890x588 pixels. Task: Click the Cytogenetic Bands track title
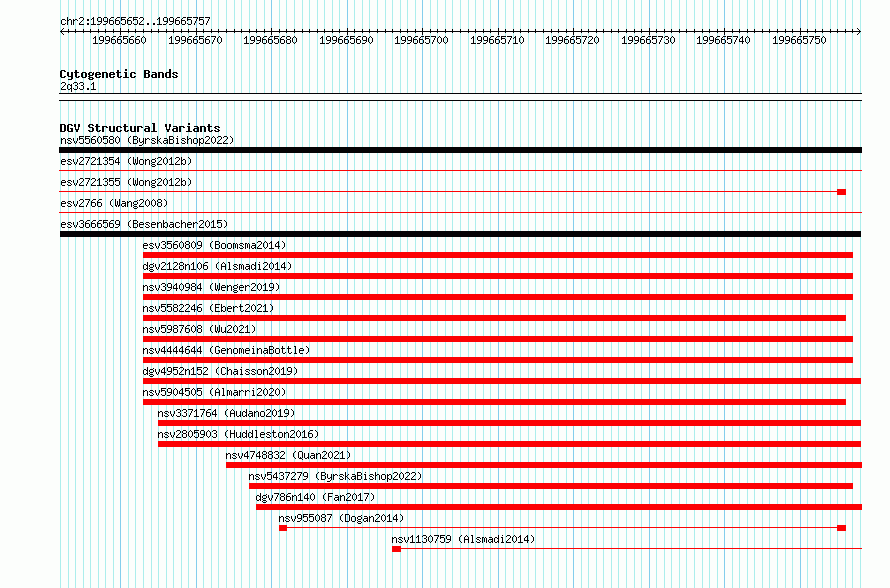(119, 74)
